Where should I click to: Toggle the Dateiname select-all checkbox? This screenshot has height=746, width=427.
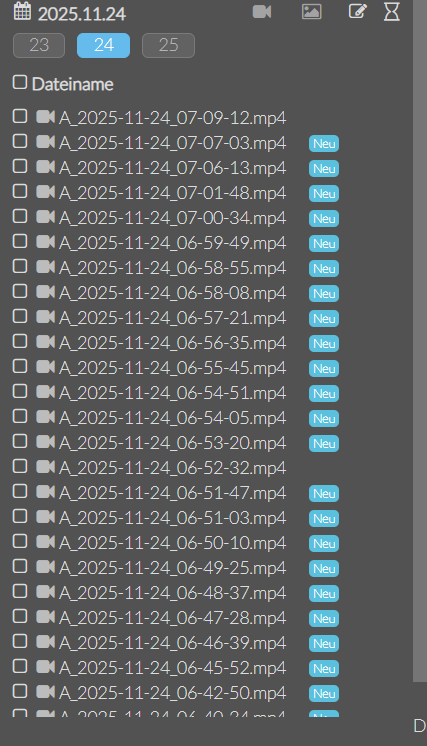click(x=19, y=82)
